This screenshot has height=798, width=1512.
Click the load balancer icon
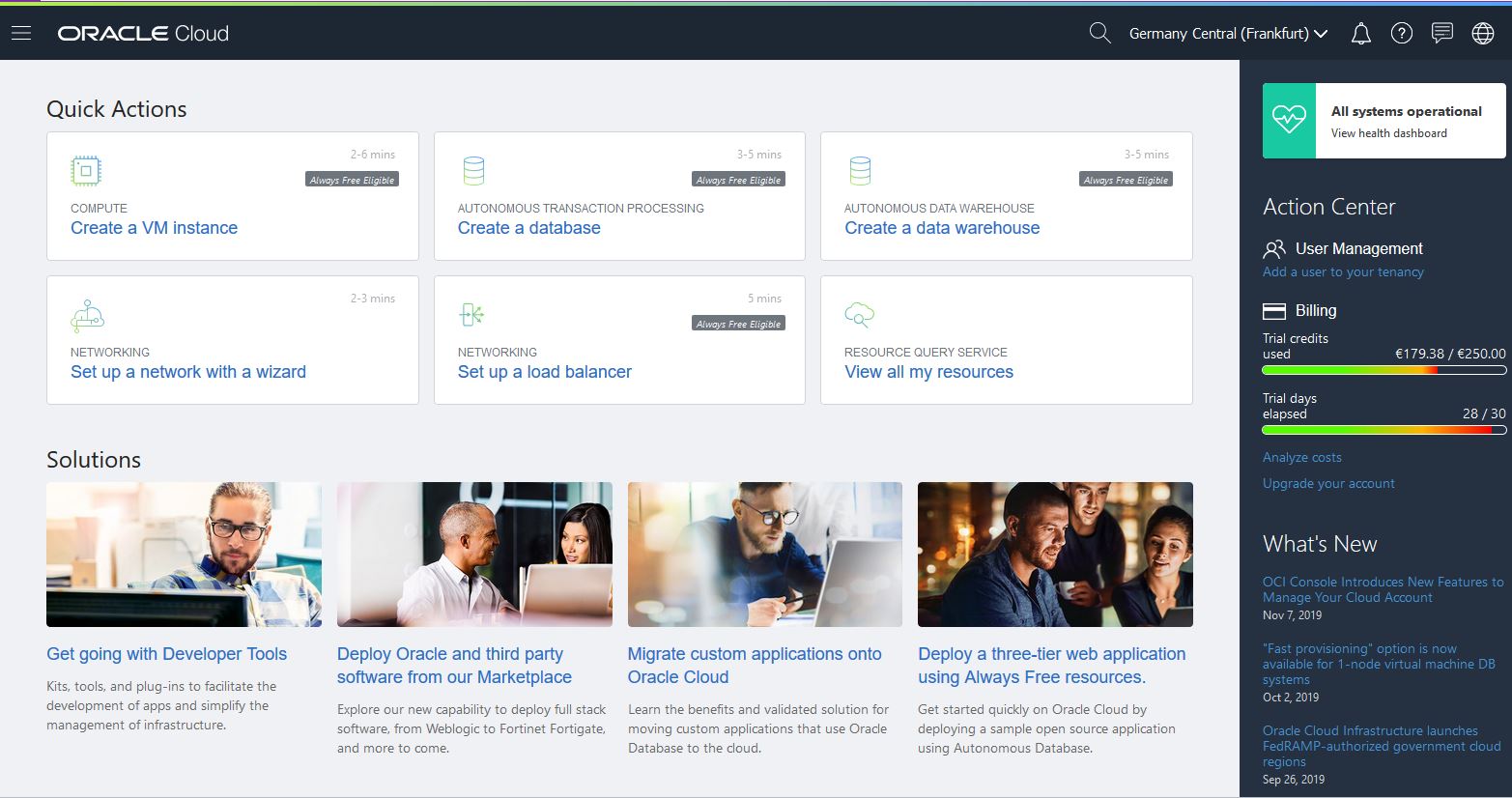472,315
